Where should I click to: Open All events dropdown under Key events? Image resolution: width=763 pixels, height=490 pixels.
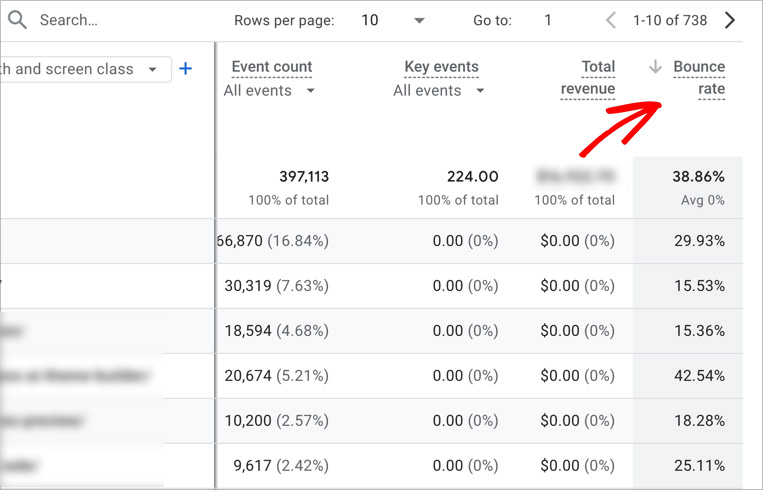pos(439,91)
